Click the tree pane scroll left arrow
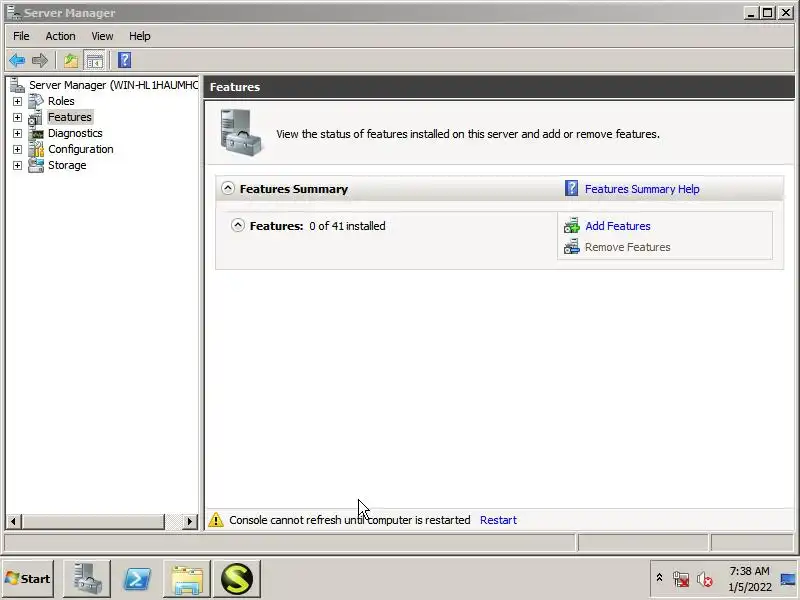 [13, 521]
